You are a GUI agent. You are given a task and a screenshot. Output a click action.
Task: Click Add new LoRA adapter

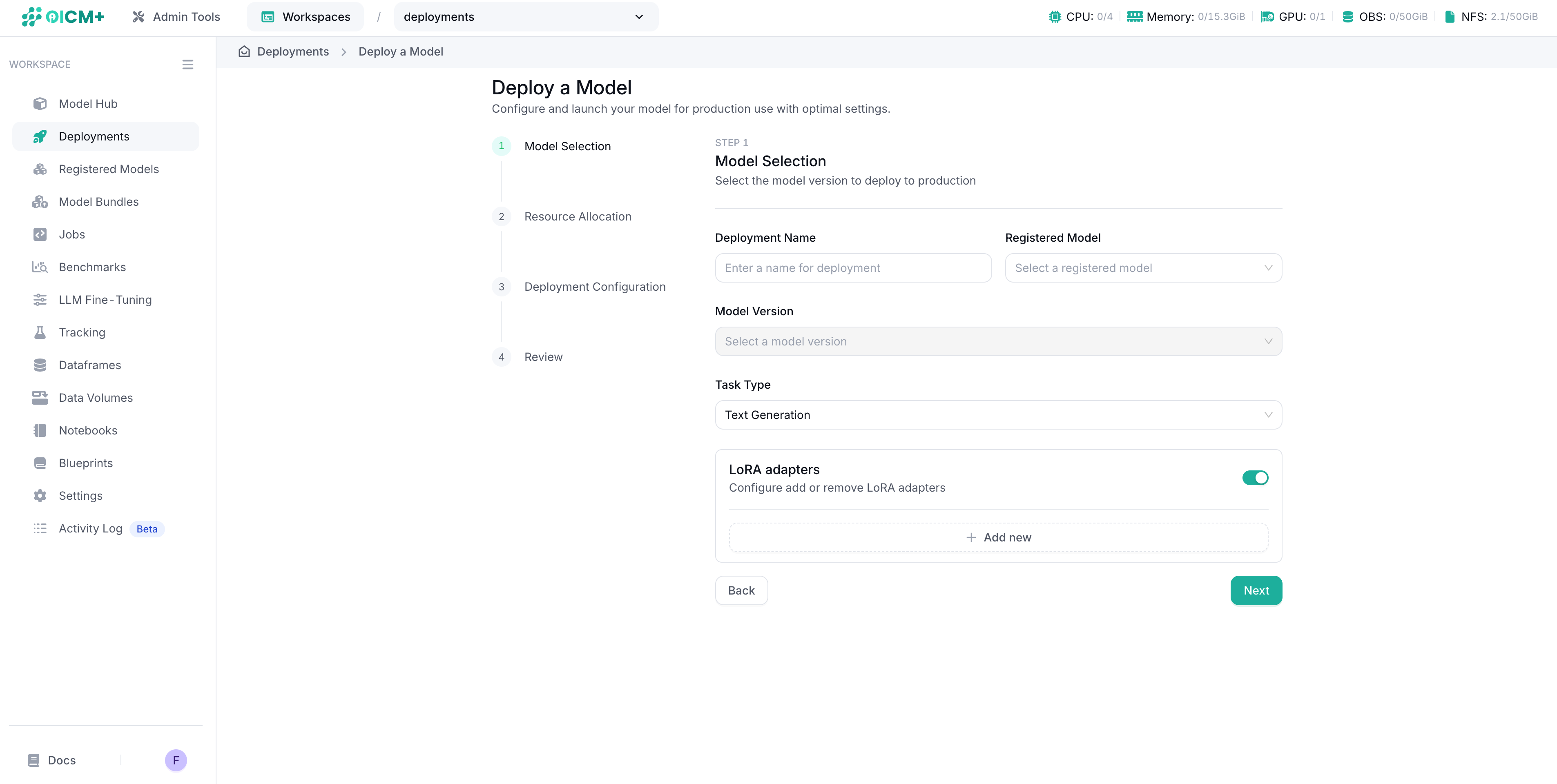(998, 537)
